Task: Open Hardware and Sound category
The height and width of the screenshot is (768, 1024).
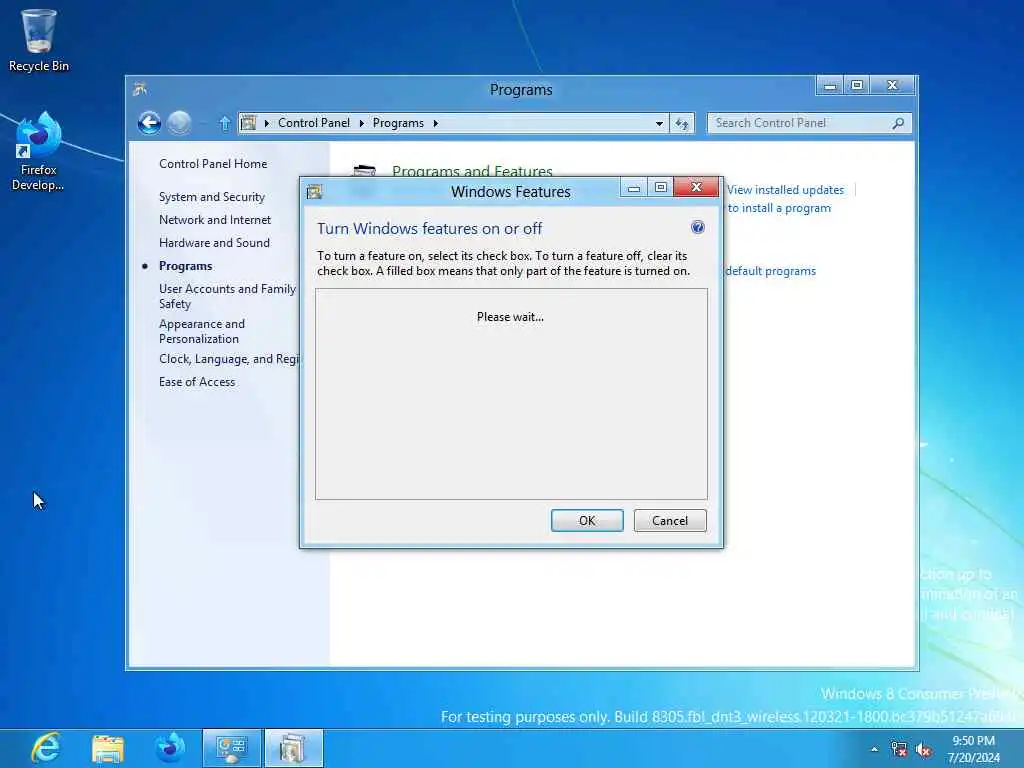Action: (x=214, y=243)
